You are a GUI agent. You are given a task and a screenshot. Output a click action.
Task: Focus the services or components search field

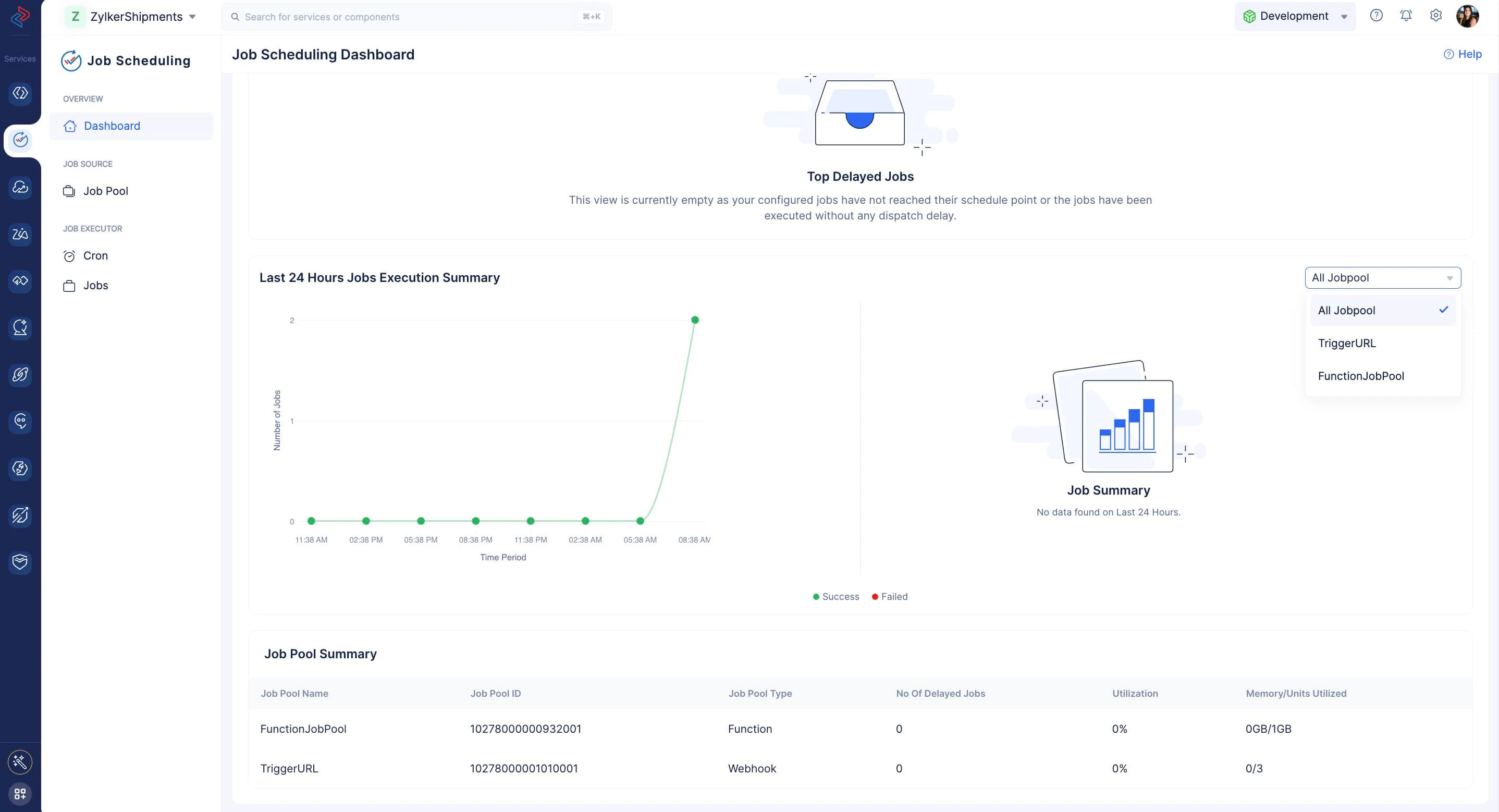(x=416, y=17)
